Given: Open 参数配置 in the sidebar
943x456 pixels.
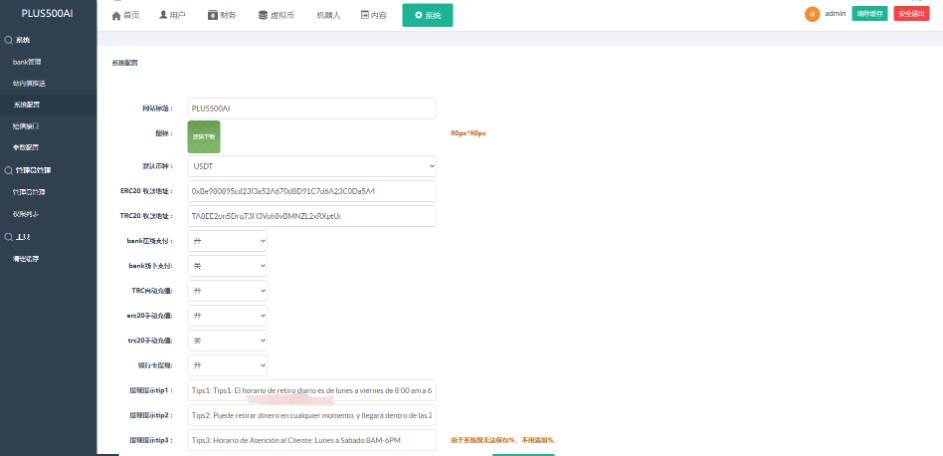Looking at the screenshot, I should (26, 147).
